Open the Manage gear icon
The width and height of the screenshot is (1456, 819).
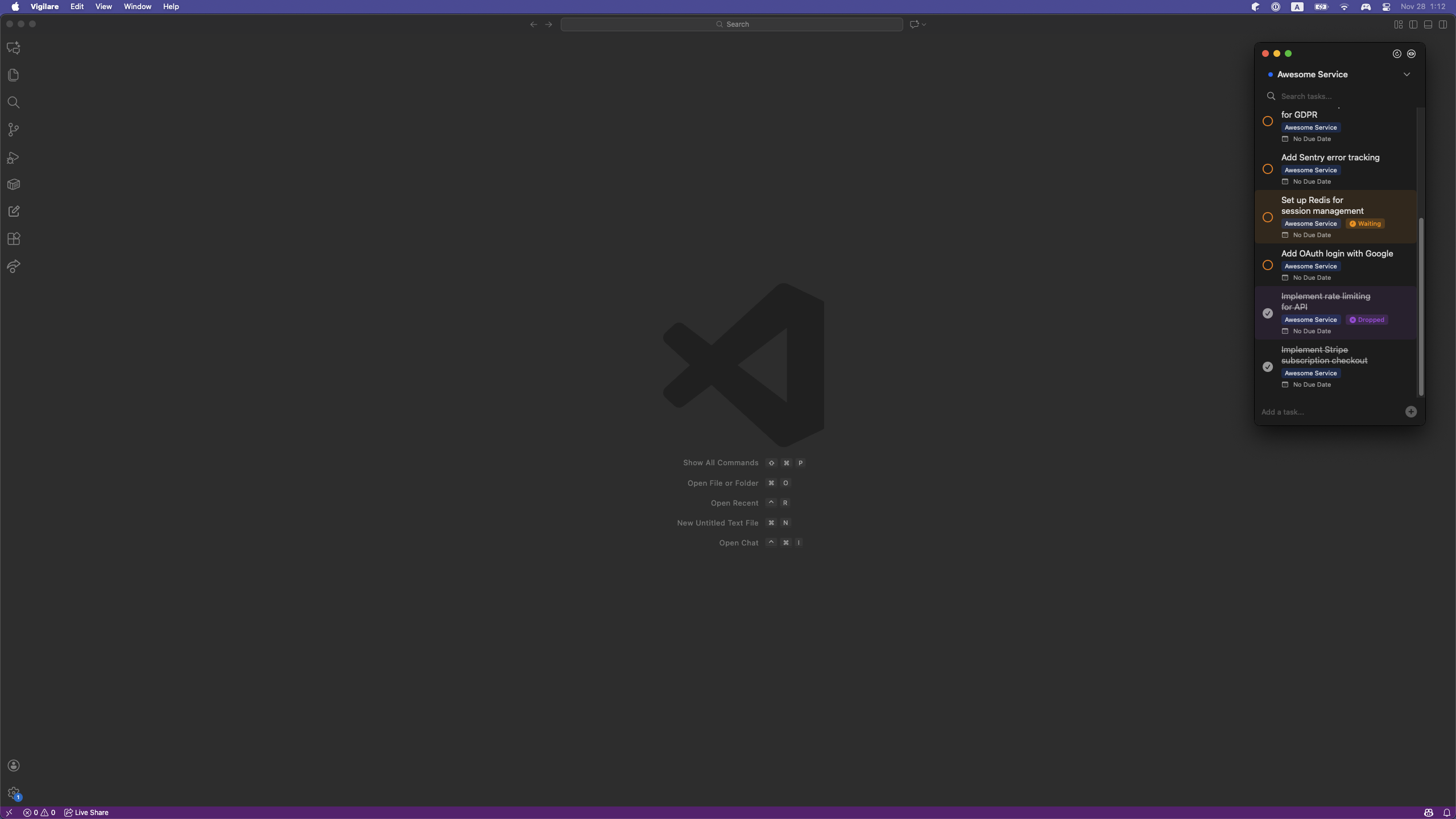tap(14, 793)
